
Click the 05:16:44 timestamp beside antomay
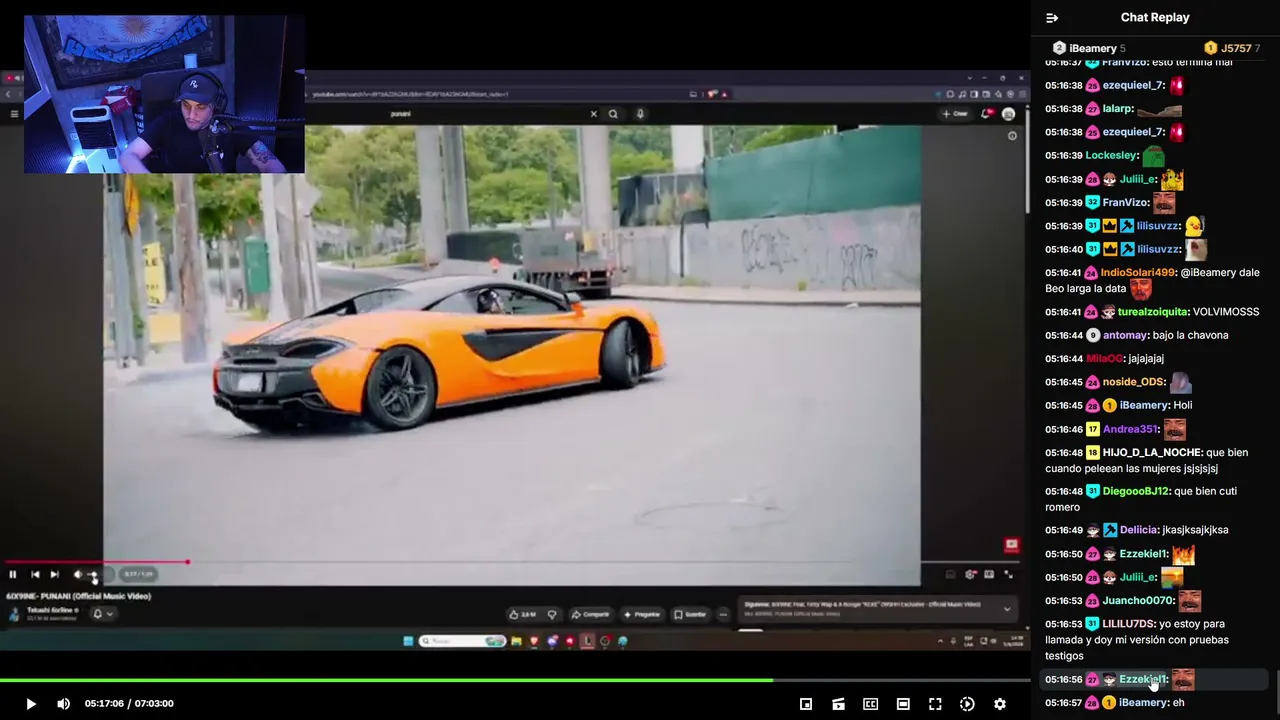pyautogui.click(x=1064, y=335)
